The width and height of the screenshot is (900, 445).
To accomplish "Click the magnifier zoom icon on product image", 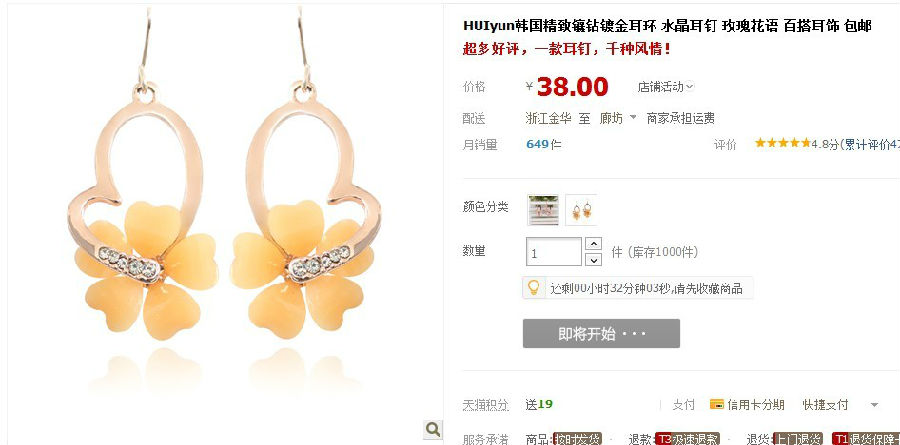I will pos(433,428).
